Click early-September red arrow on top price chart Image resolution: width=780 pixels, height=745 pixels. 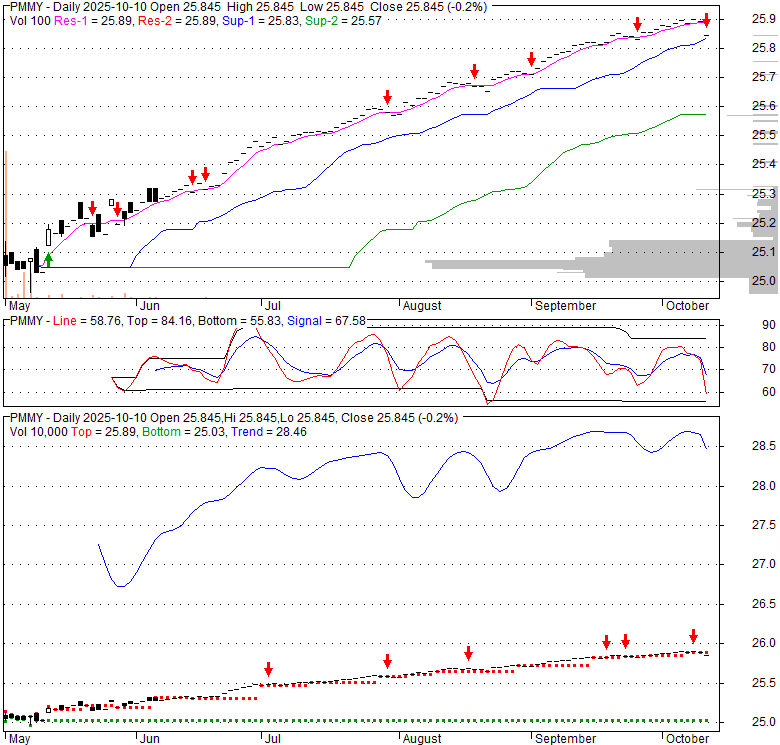coord(531,59)
